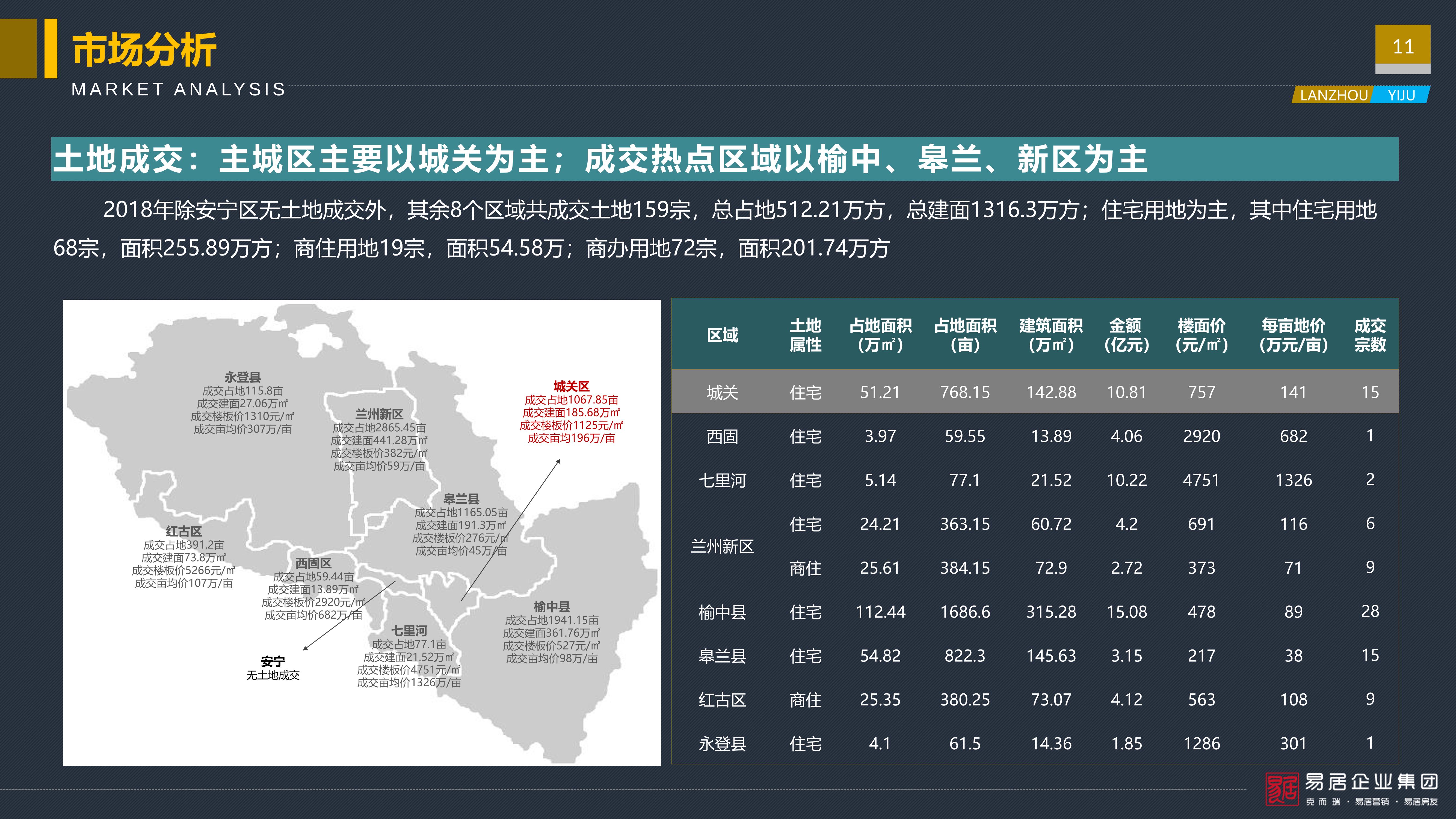
Task: Click the 每亩地价(万元/亩) column header
Action: click(x=1293, y=335)
